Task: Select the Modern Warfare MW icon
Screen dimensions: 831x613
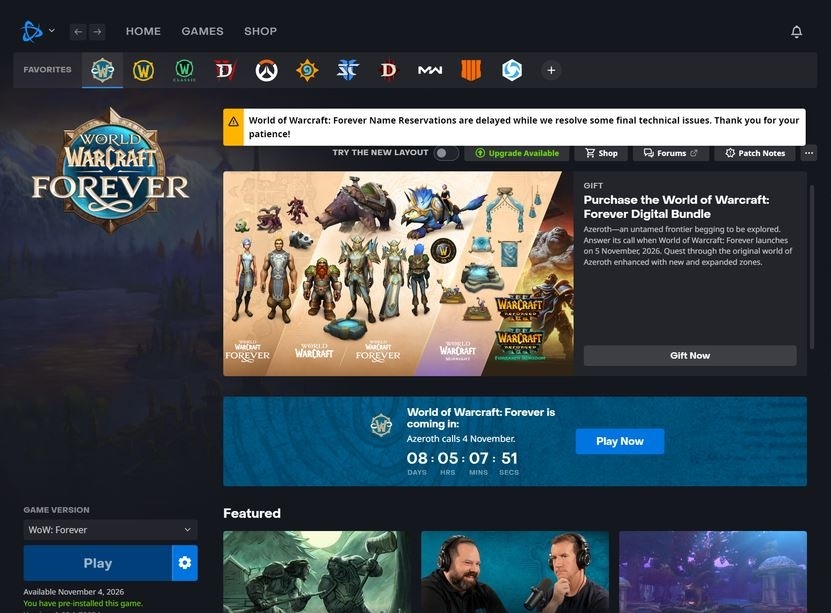Action: [x=430, y=70]
